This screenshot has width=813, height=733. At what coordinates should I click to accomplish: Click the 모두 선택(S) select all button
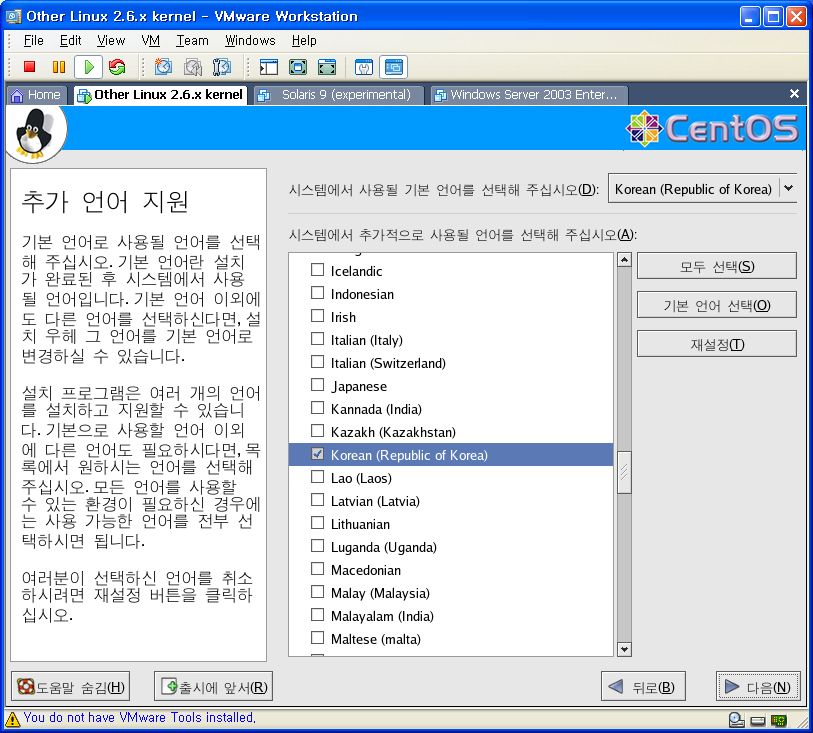[716, 266]
